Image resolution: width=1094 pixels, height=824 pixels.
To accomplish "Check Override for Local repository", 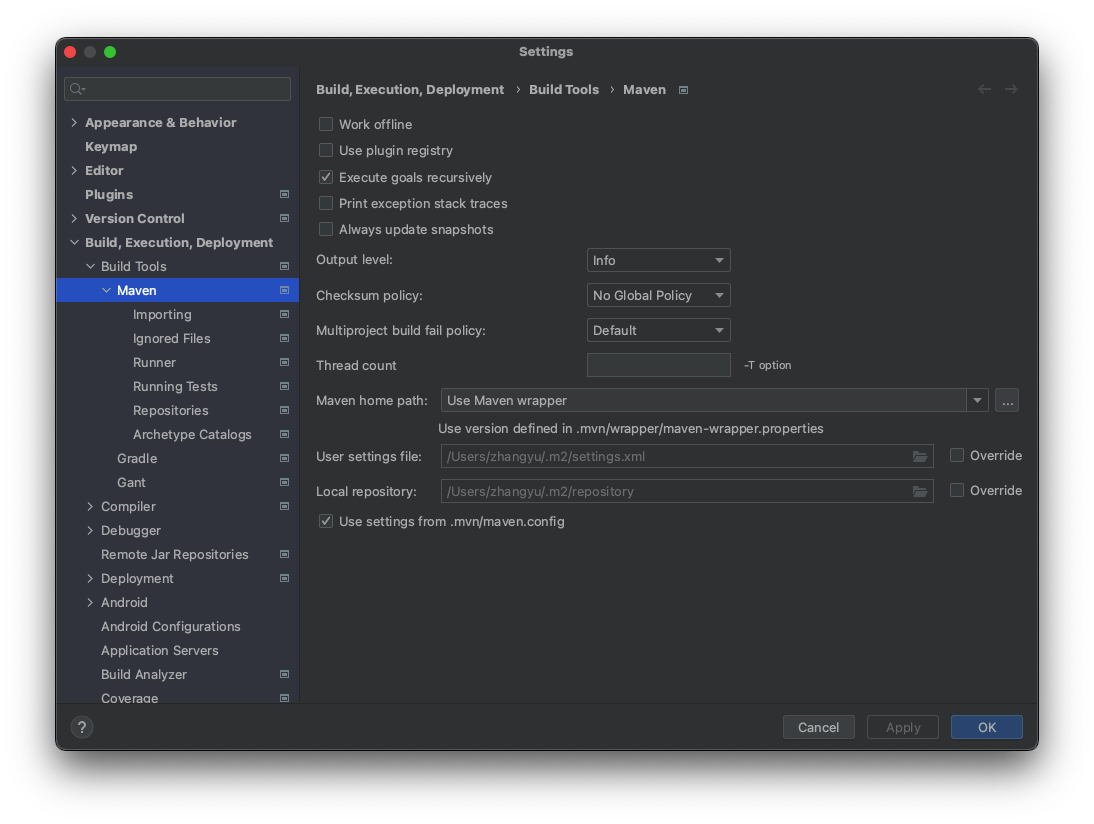I will (957, 490).
